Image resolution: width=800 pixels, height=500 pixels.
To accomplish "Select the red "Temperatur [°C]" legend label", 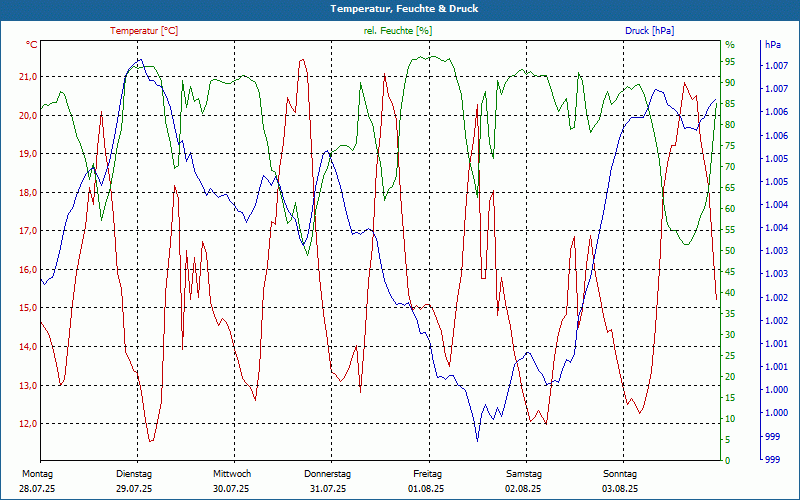I will click(144, 31).
